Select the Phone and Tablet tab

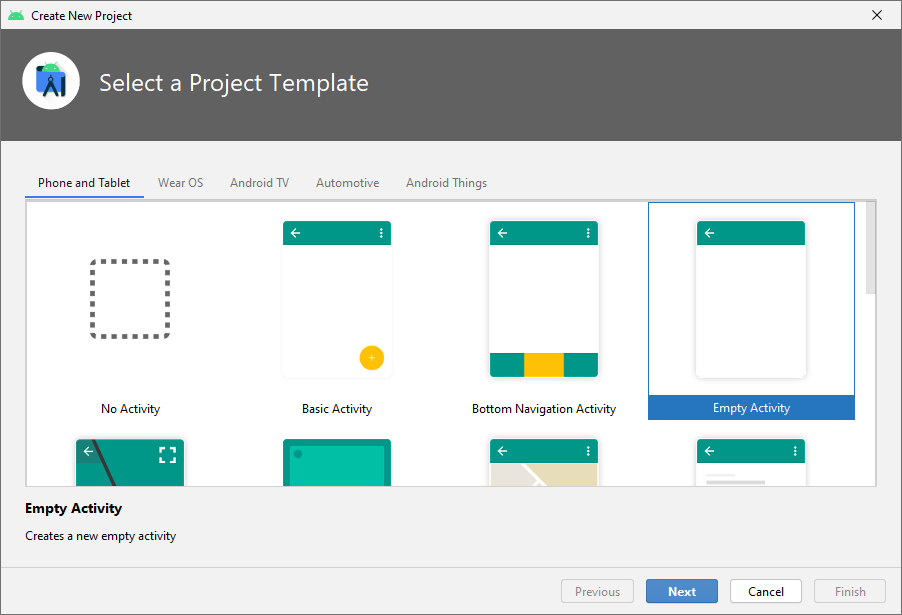coord(84,183)
